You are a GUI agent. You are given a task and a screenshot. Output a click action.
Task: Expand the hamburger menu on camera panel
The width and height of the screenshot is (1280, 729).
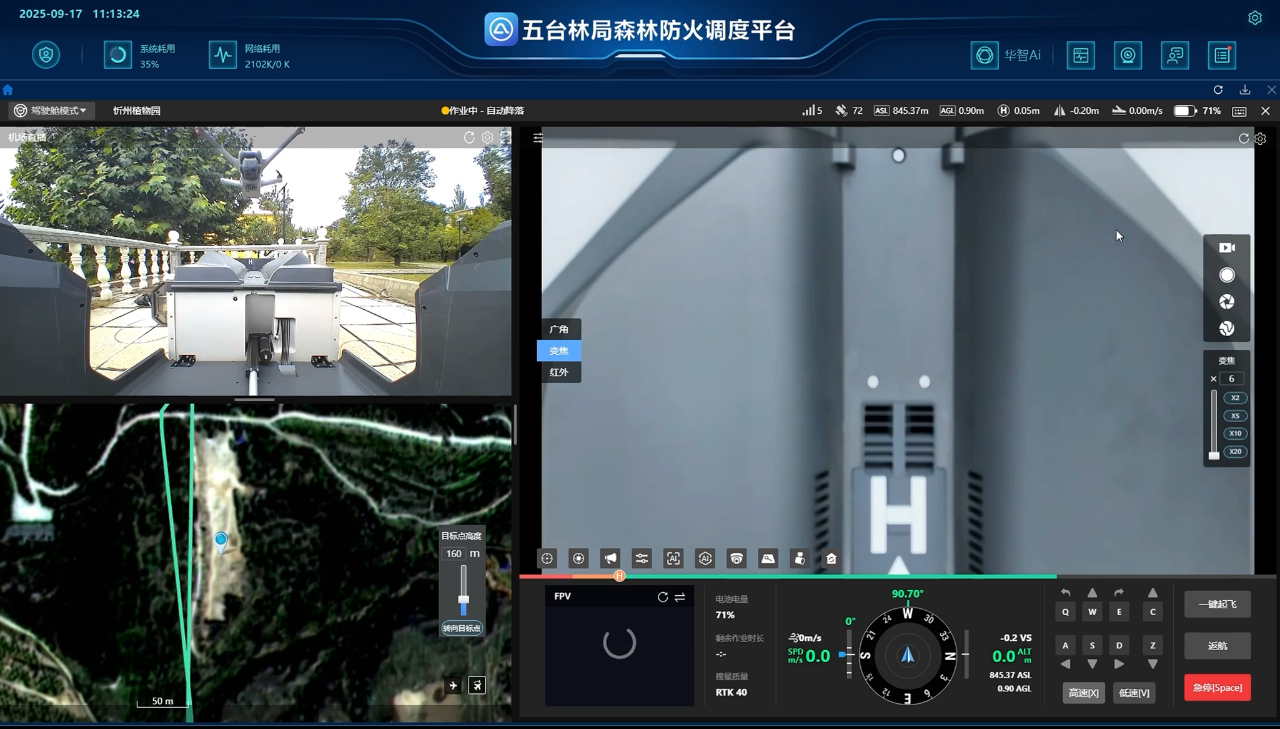[x=538, y=138]
